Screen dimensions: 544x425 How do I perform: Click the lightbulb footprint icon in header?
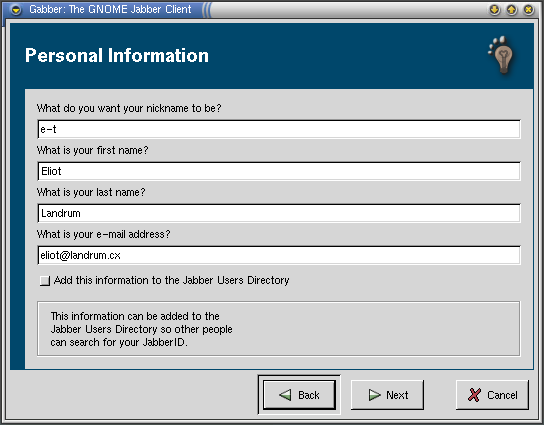click(x=501, y=55)
